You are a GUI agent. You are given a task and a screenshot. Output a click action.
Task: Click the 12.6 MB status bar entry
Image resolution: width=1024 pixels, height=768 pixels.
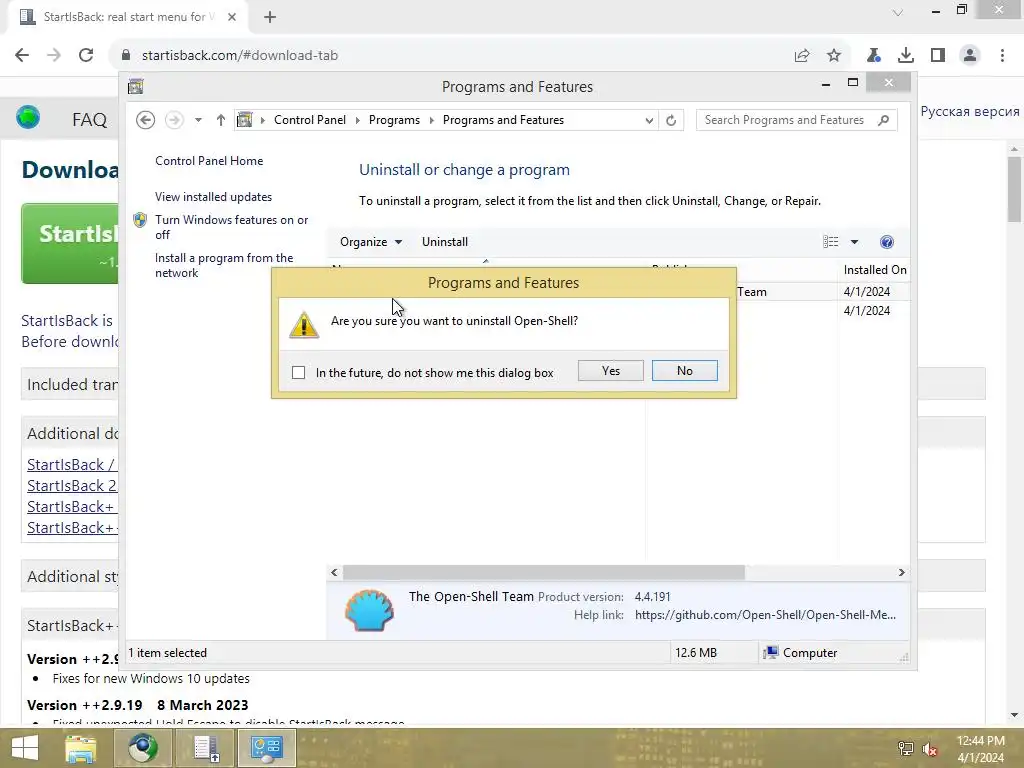coord(696,653)
